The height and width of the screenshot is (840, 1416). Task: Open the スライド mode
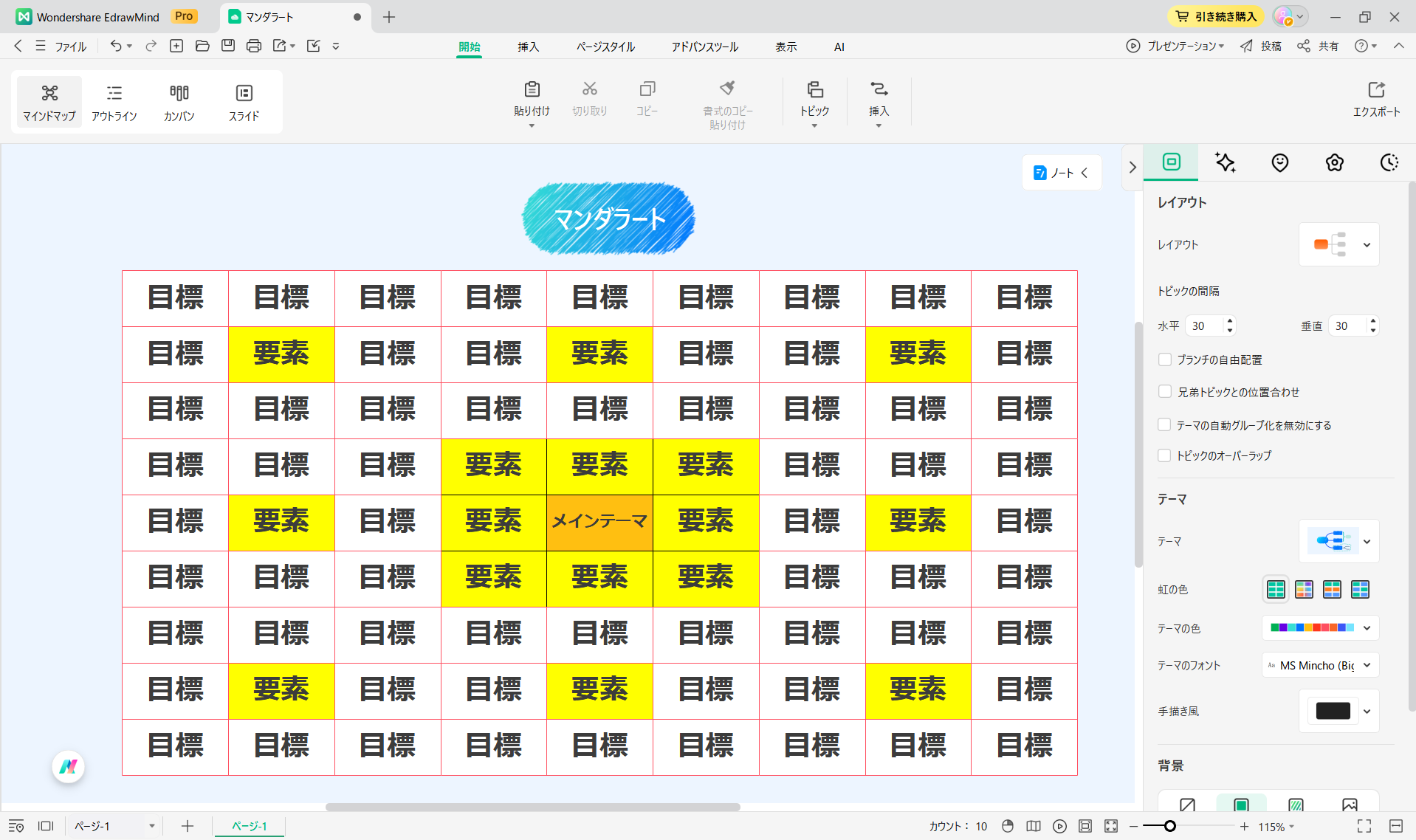(x=244, y=101)
